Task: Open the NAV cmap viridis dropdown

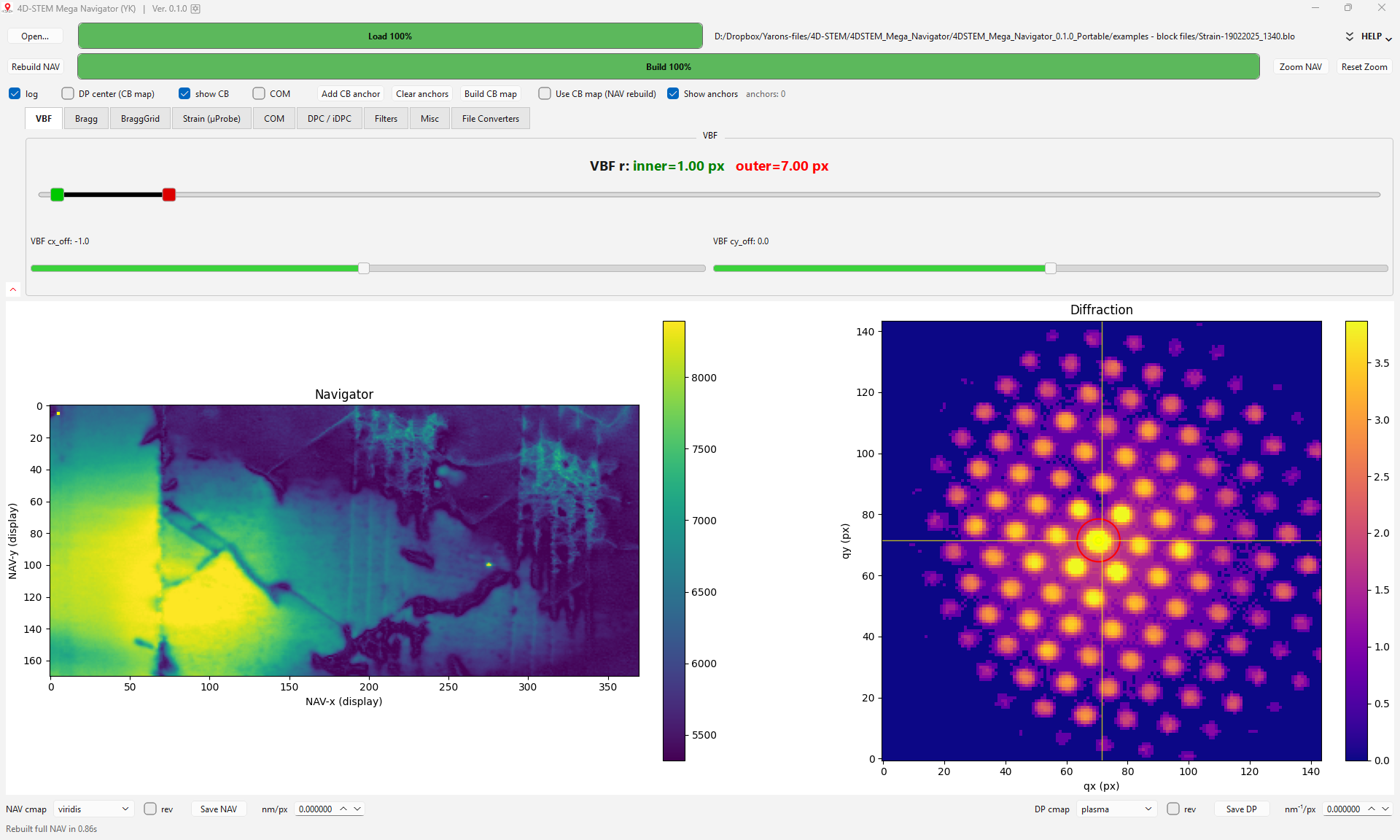Action: [93, 809]
